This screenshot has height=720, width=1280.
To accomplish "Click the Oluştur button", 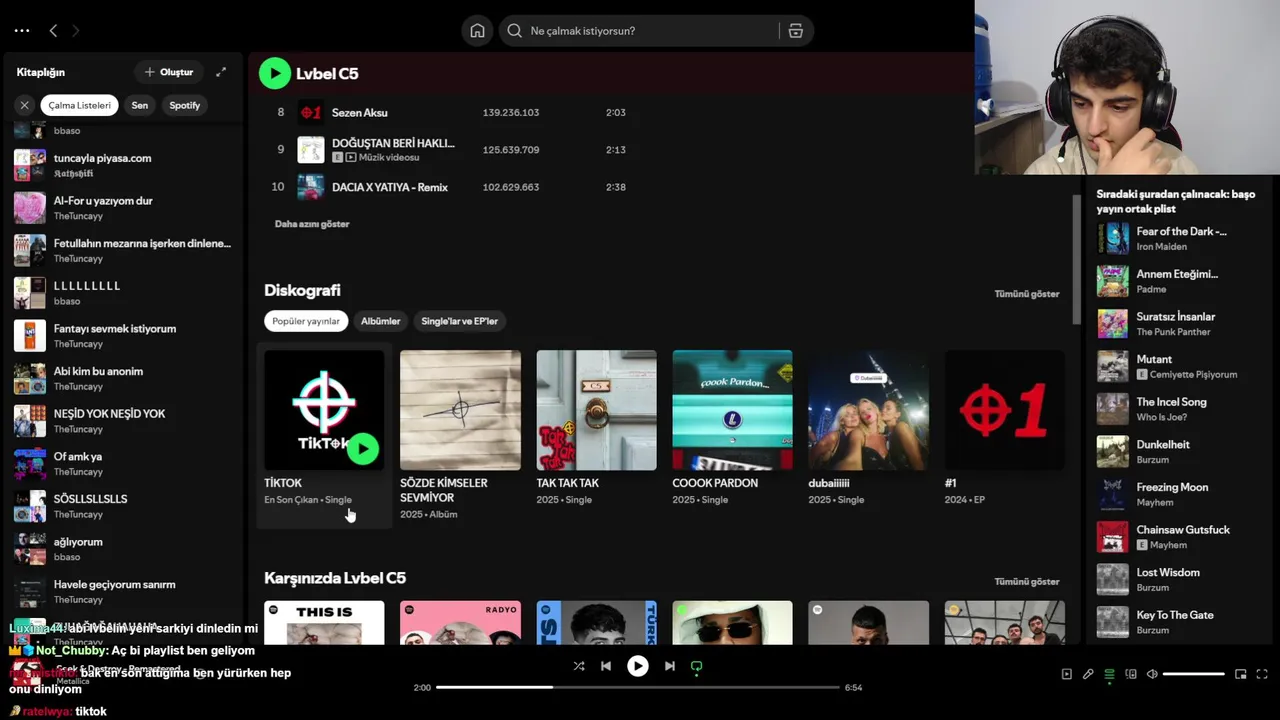I will (x=168, y=72).
